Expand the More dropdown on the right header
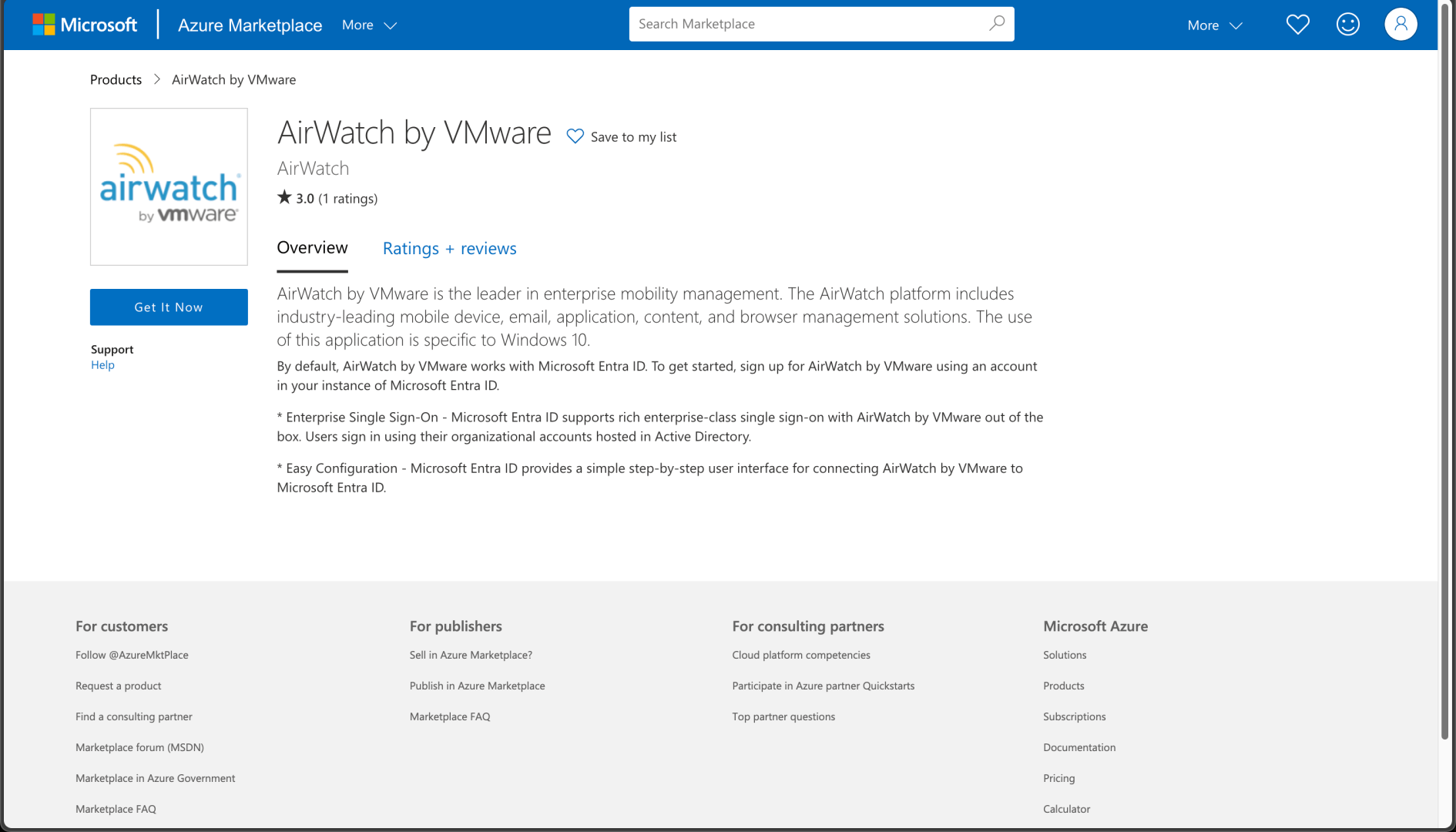This screenshot has width=1456, height=832. click(1214, 25)
